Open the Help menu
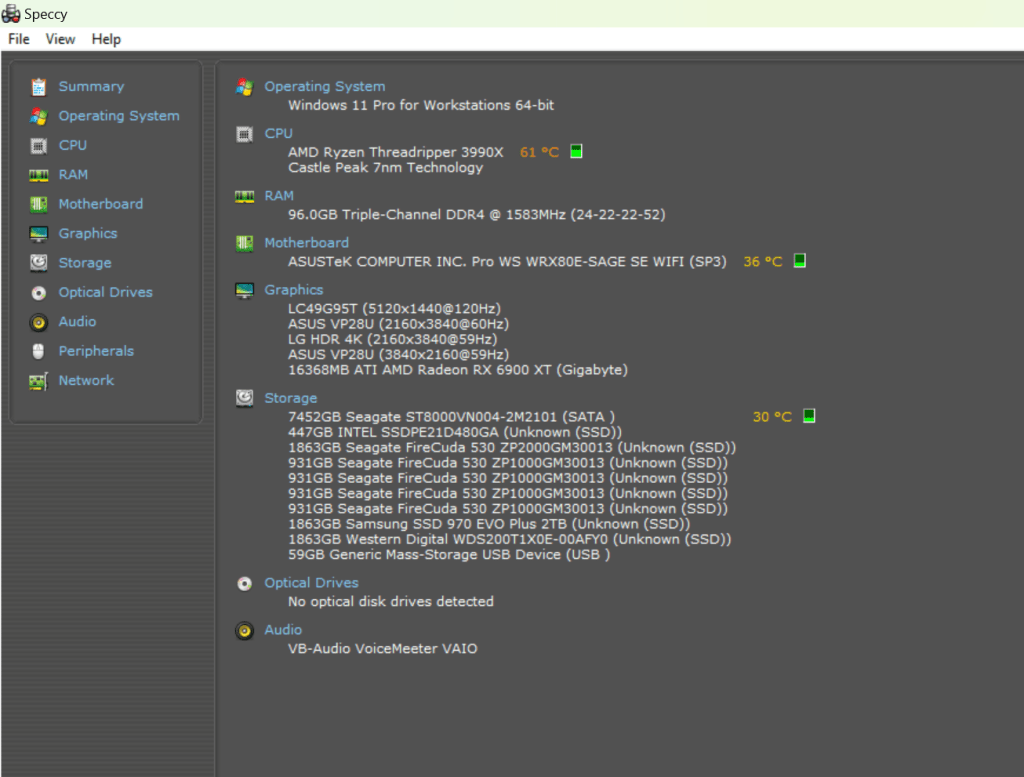 click(x=106, y=39)
